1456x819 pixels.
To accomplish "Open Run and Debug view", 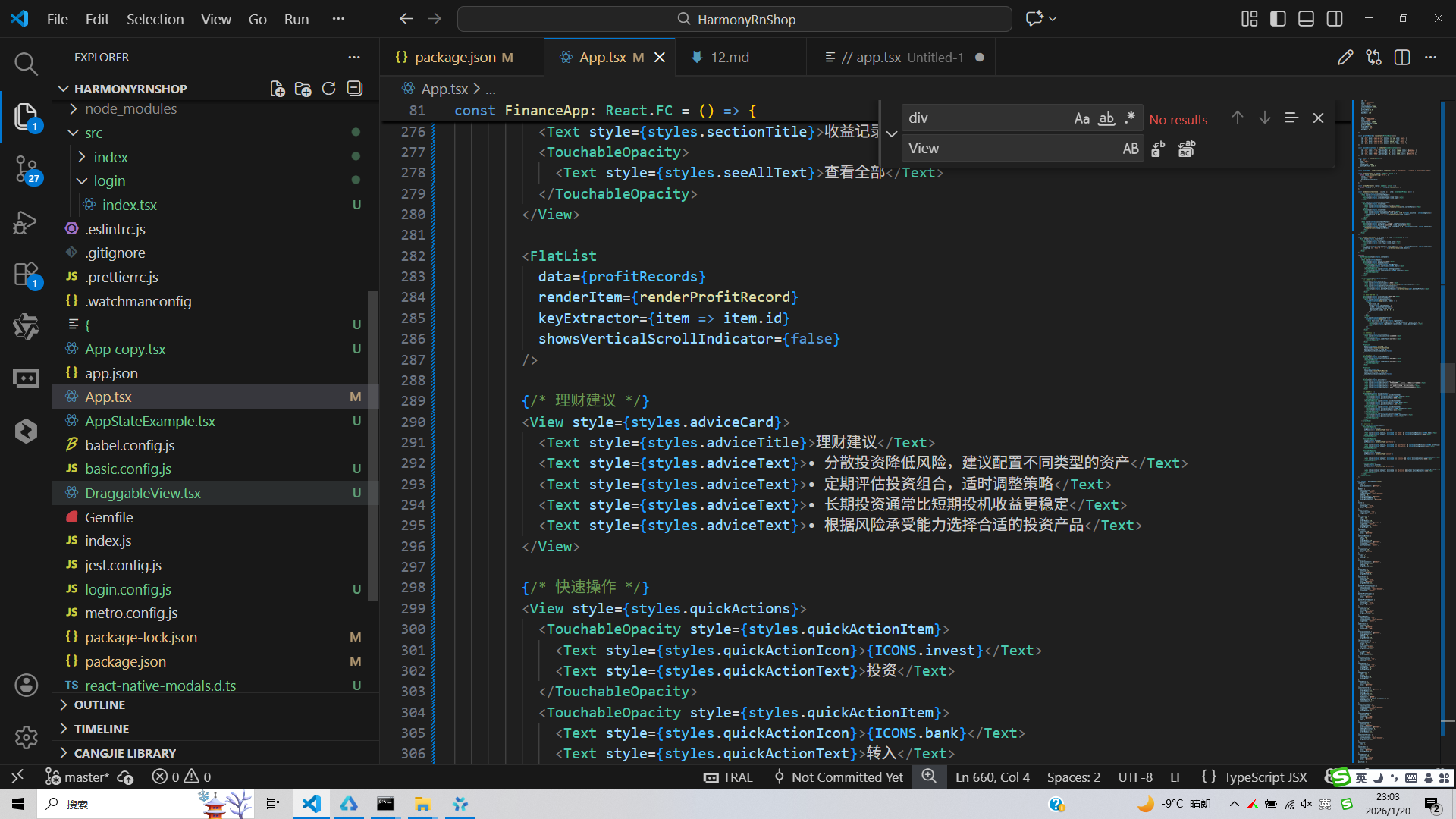I will click(x=26, y=222).
